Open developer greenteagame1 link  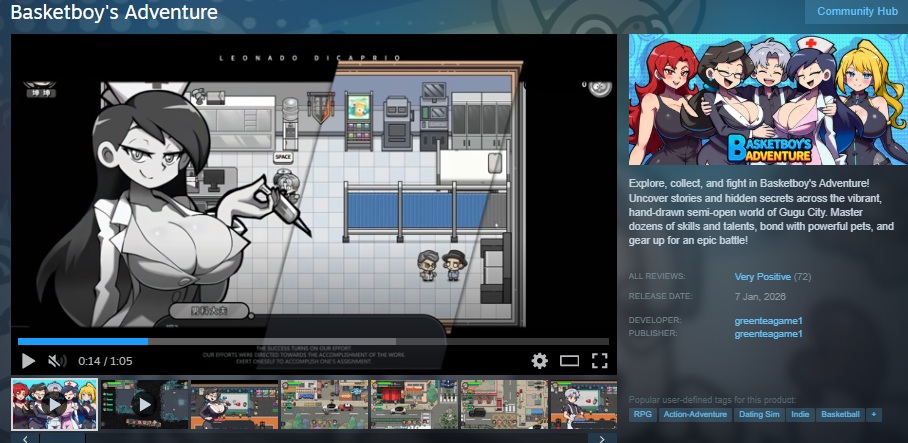[768, 321]
